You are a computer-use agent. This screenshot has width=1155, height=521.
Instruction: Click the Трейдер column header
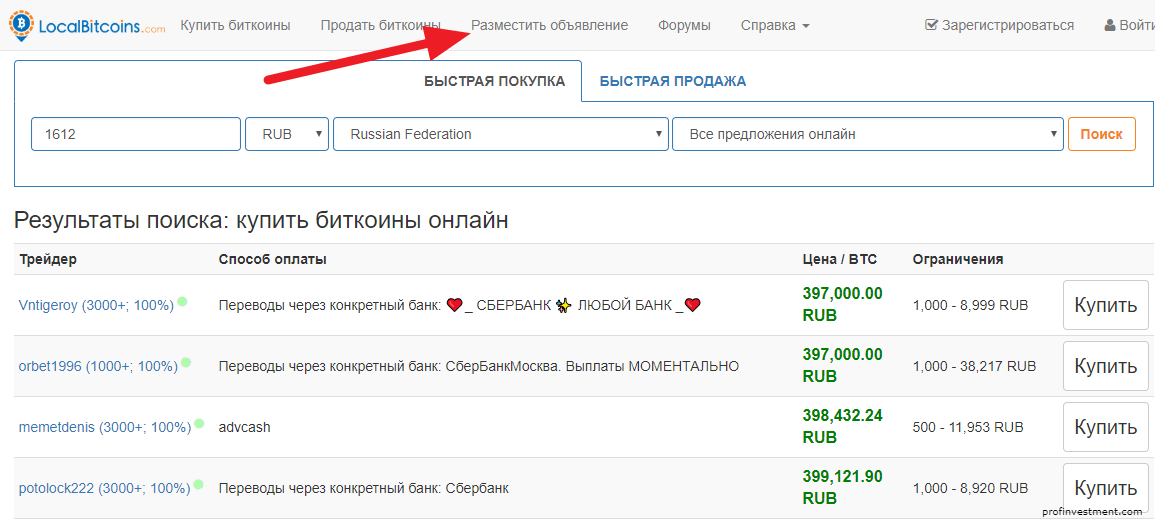point(48,259)
